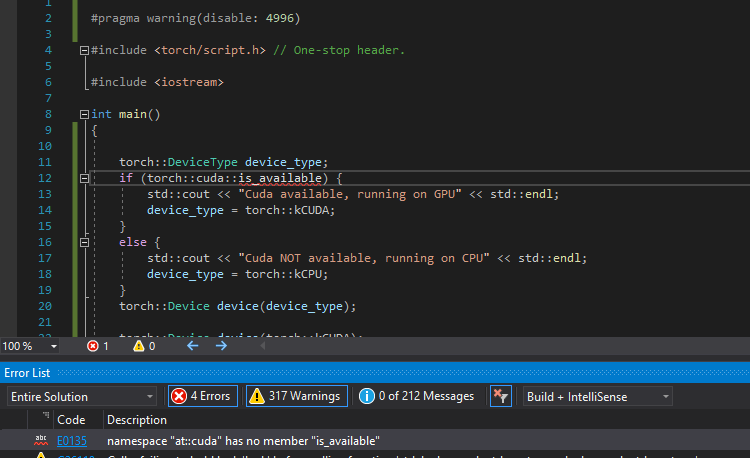Image resolution: width=750 pixels, height=458 pixels.
Task: Click the 'One-stop header.' comment
Action: [339, 50]
